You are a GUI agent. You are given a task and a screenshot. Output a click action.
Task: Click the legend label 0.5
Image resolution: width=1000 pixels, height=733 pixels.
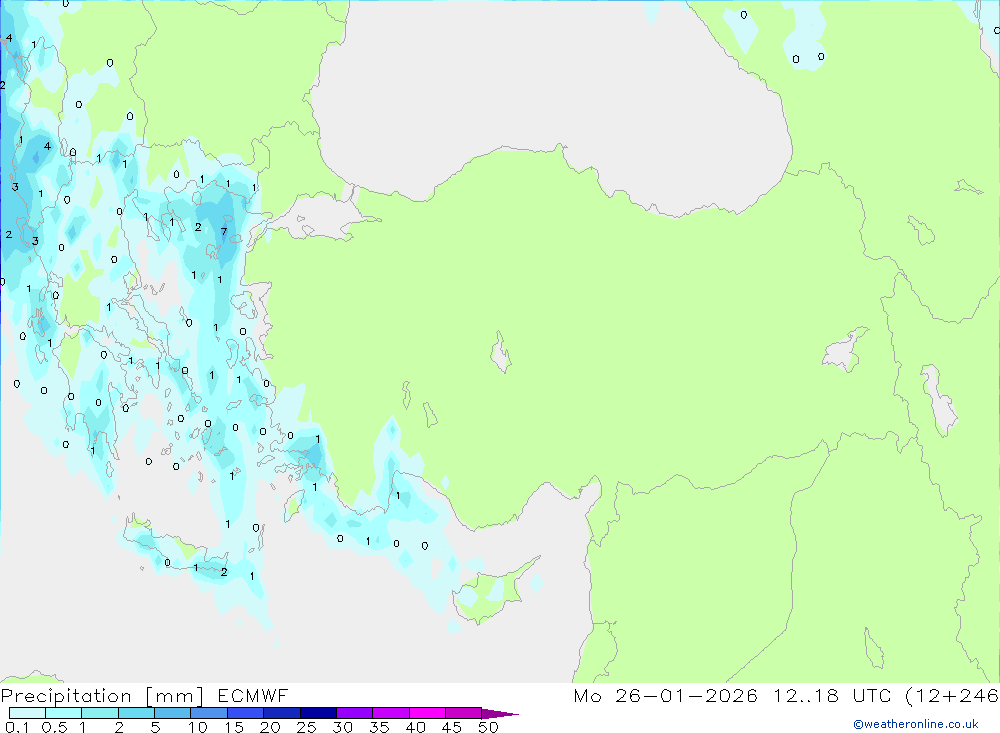pos(54,727)
